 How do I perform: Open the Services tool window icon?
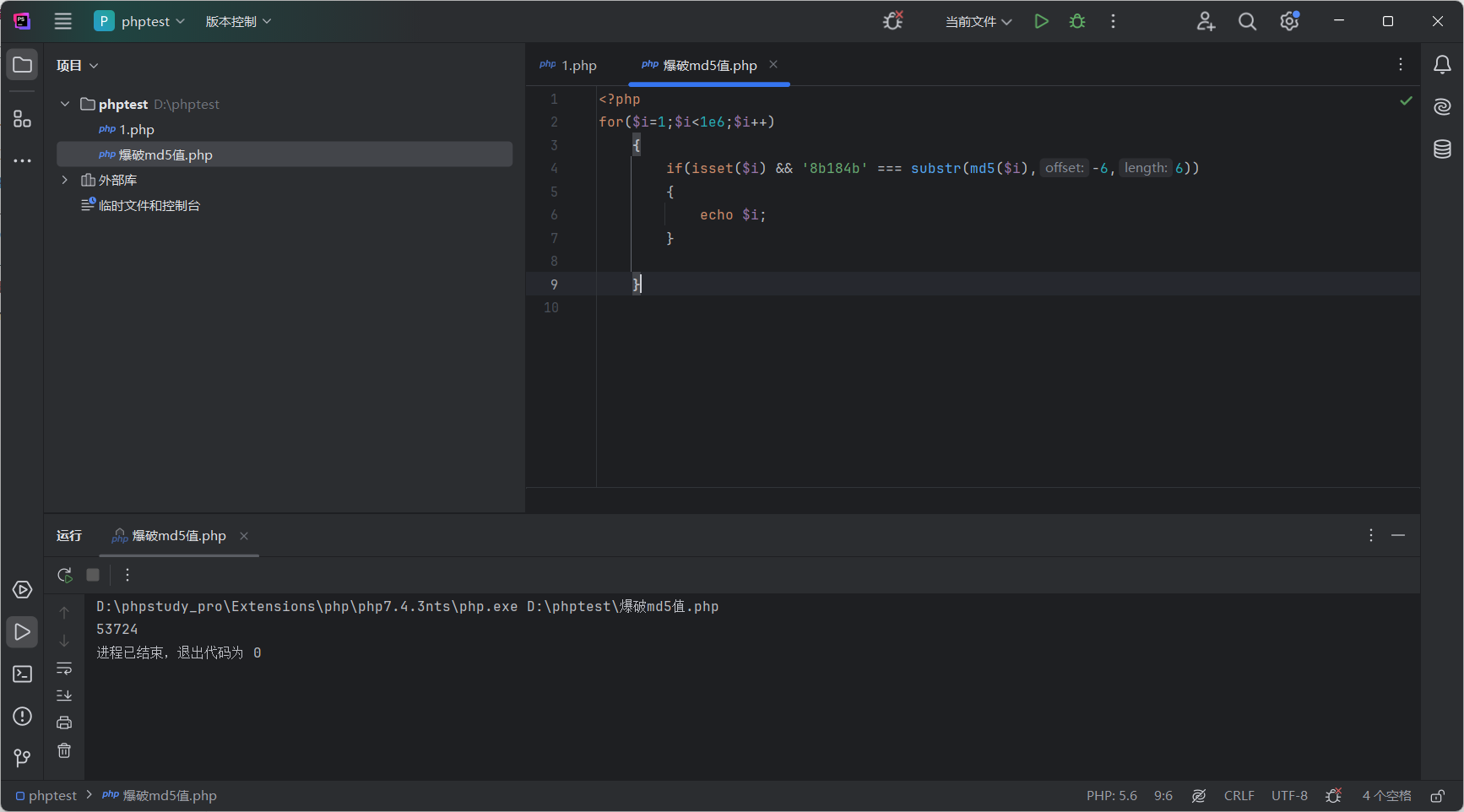[x=23, y=589]
